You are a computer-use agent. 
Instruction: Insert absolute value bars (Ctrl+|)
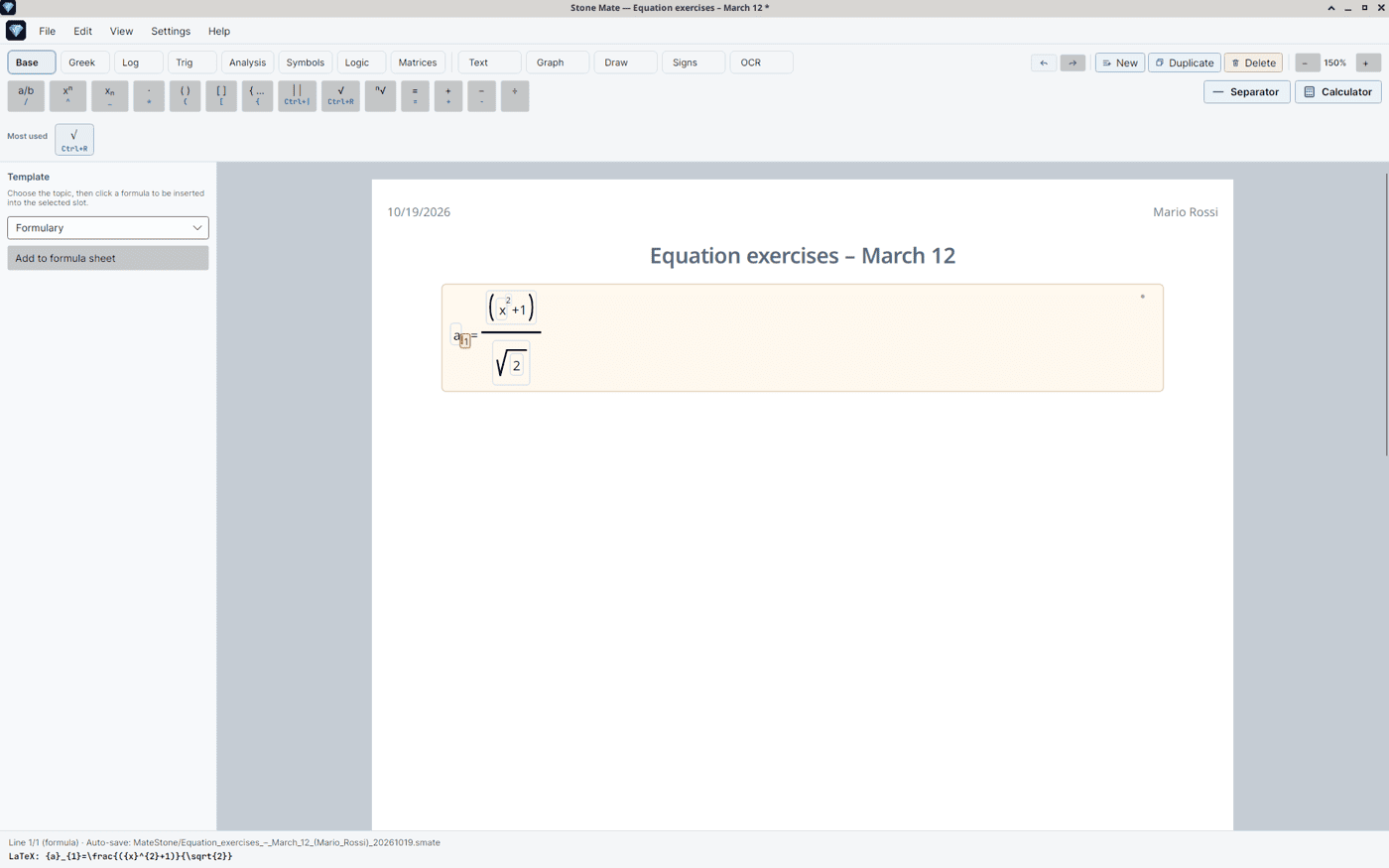coord(297,95)
